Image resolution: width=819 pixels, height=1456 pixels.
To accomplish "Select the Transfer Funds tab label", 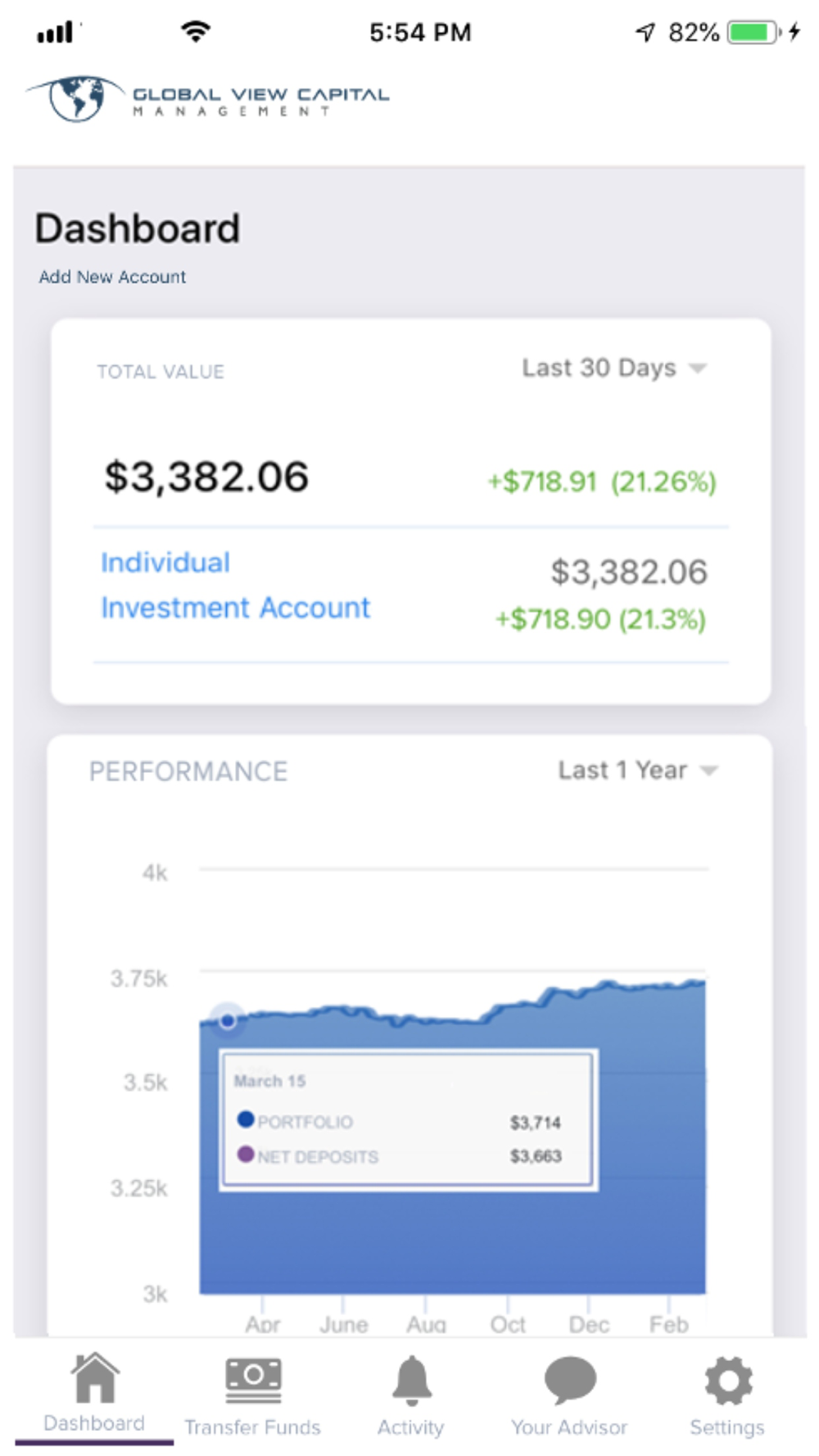I will coord(252,1427).
